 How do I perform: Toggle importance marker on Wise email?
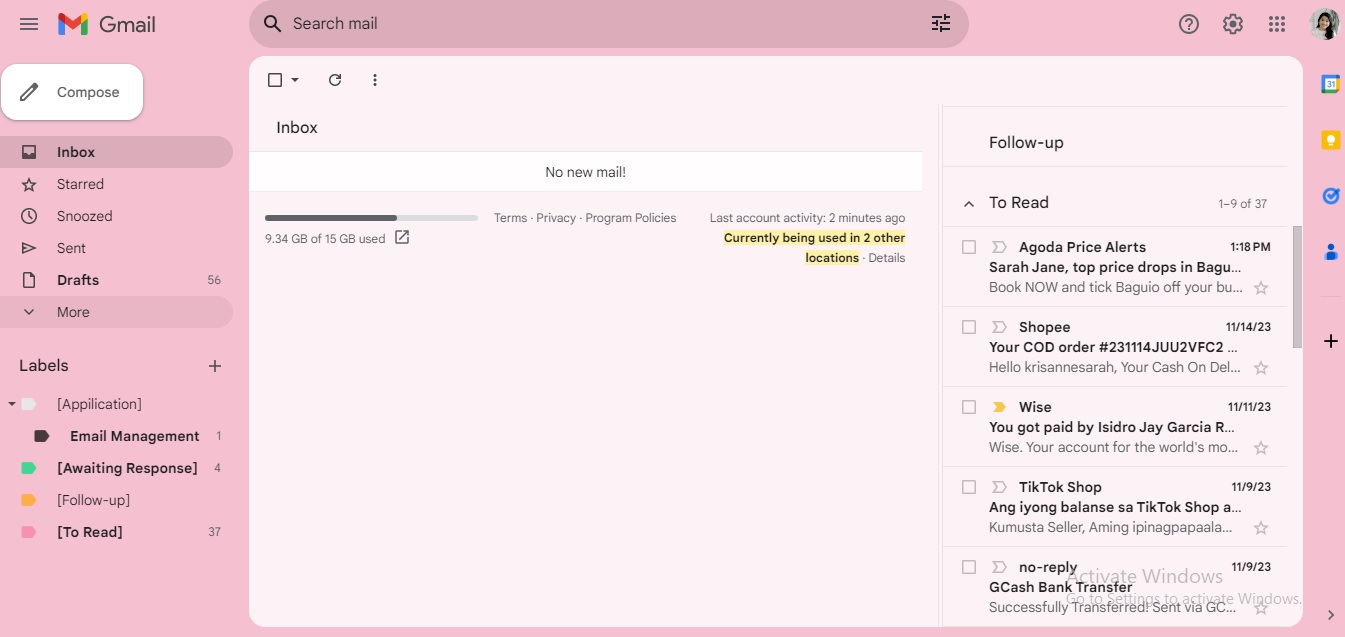click(x=998, y=407)
